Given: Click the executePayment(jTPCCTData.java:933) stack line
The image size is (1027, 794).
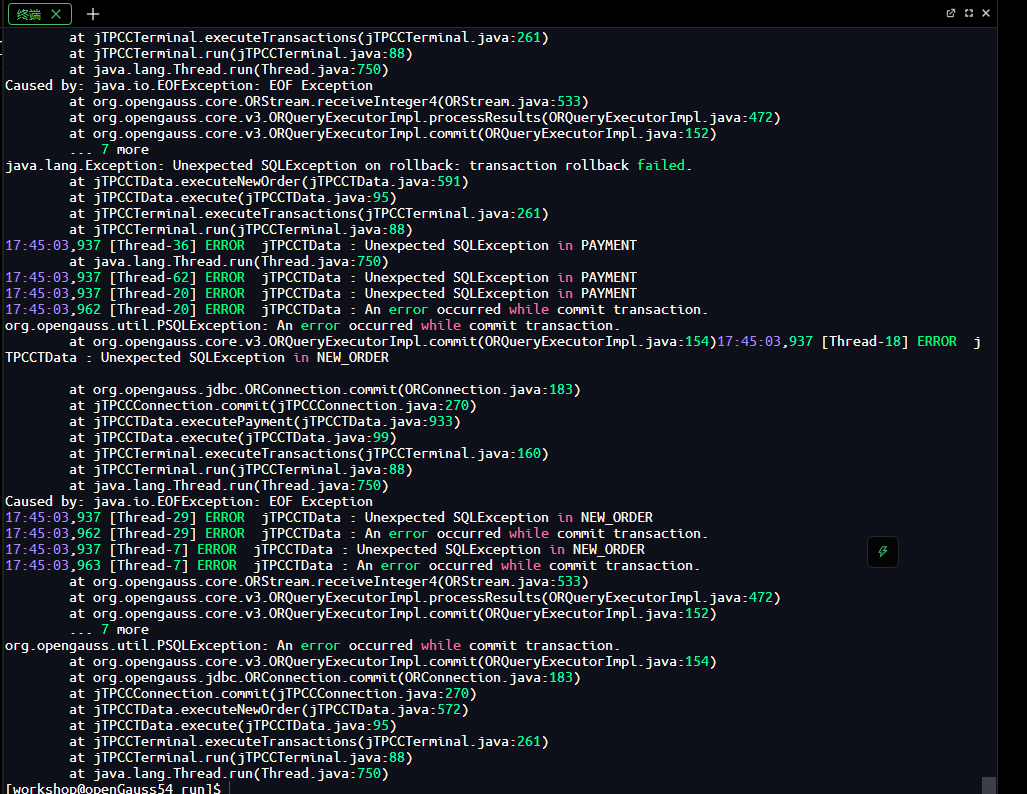Looking at the screenshot, I should (x=265, y=422).
